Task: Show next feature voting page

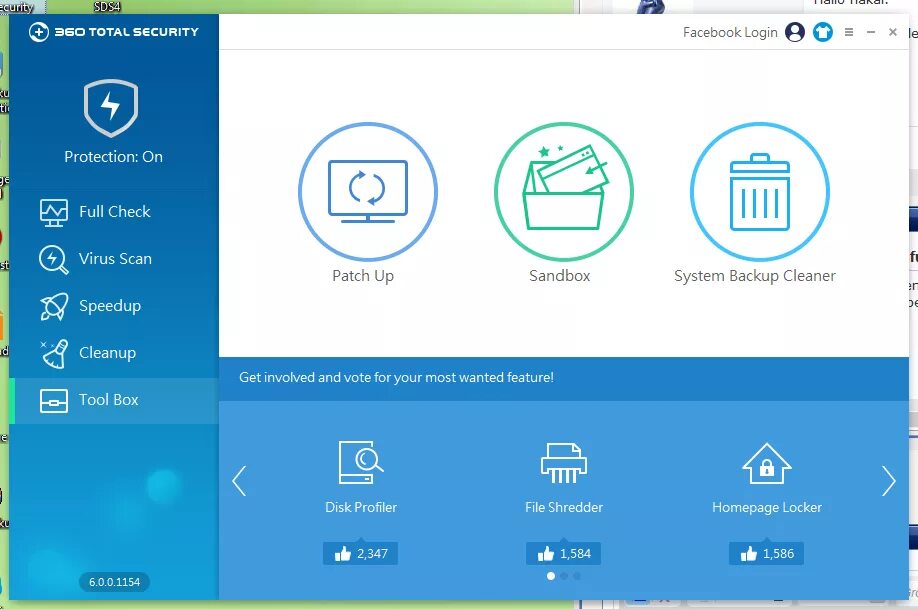Action: [889, 481]
